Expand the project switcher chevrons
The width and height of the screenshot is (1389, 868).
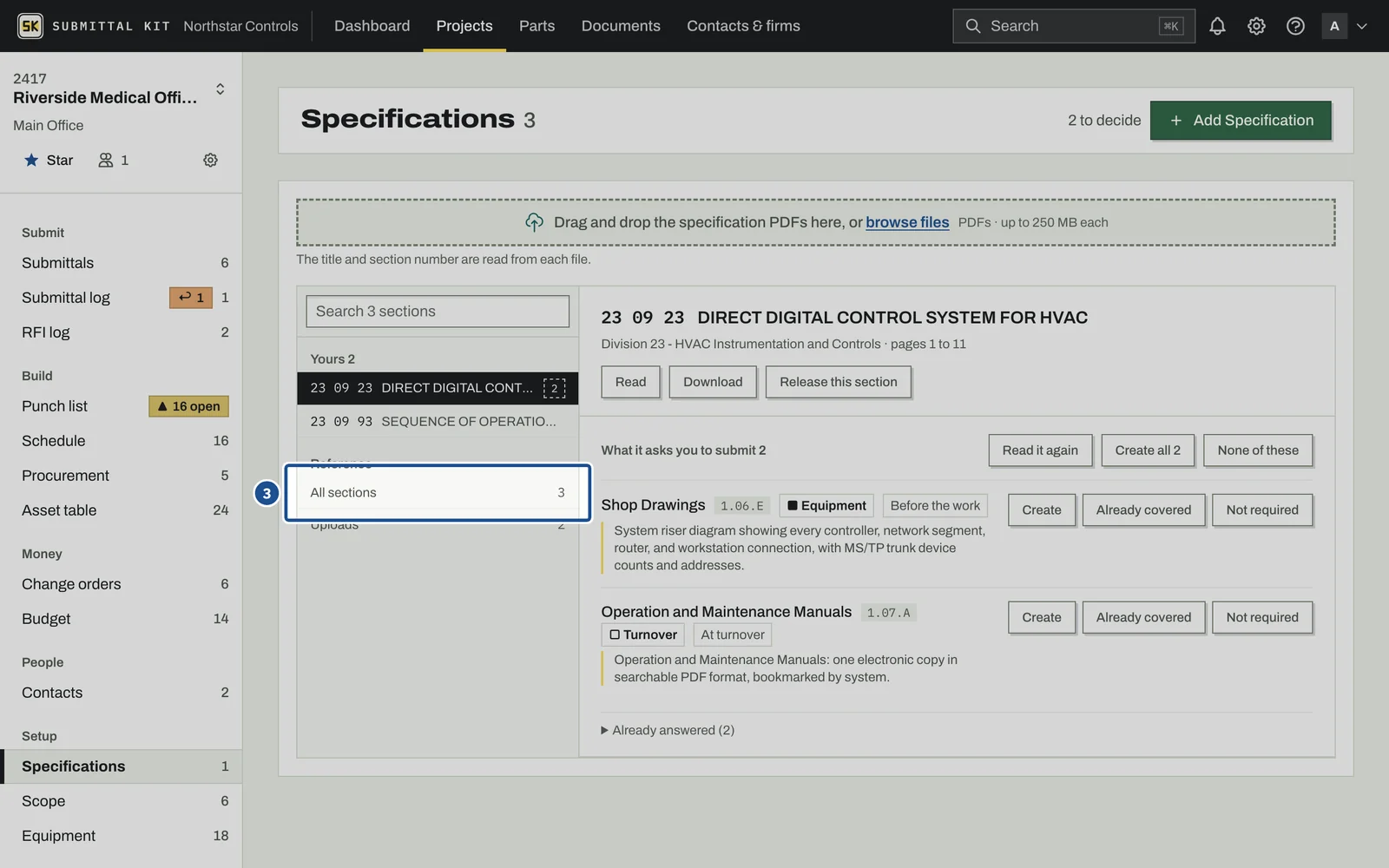[220, 89]
